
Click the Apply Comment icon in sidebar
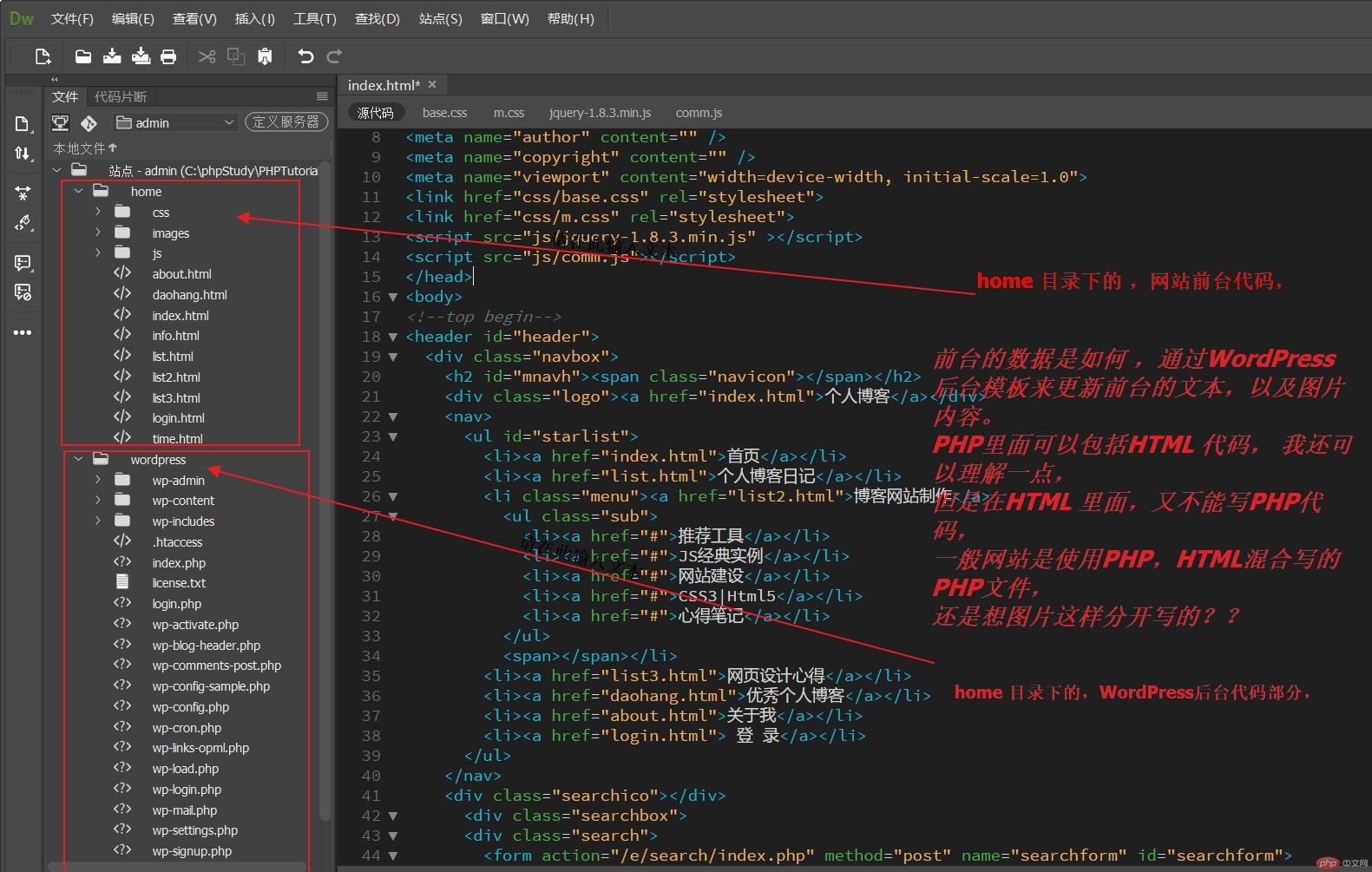[23, 262]
